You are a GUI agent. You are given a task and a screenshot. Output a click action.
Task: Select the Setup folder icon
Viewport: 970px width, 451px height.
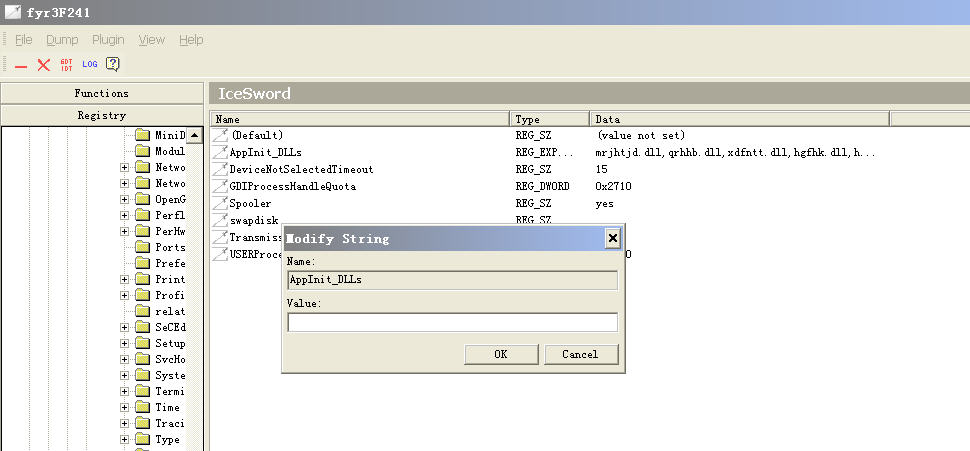point(143,343)
